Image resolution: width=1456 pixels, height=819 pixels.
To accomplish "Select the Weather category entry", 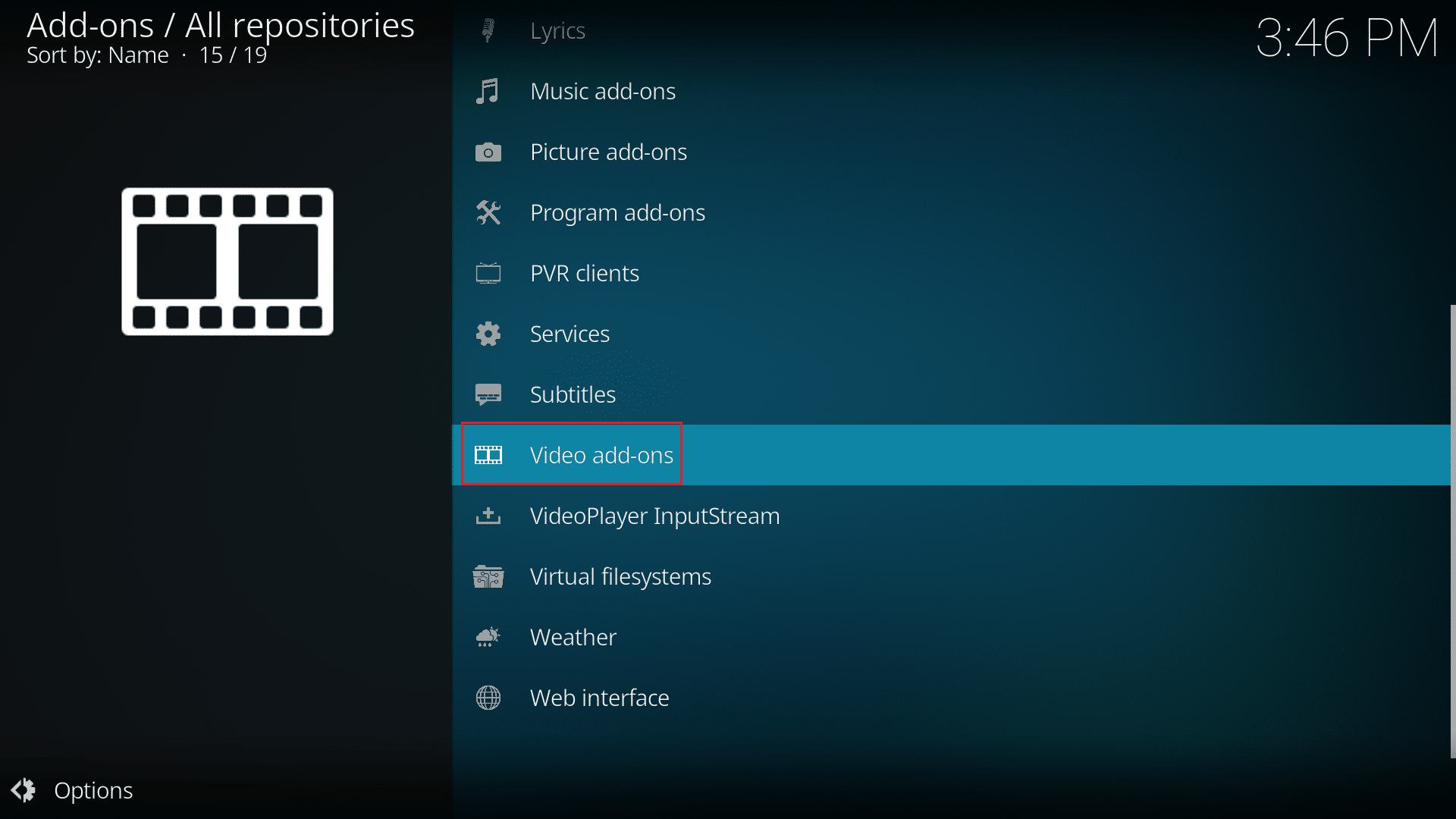I will pyautogui.click(x=572, y=636).
